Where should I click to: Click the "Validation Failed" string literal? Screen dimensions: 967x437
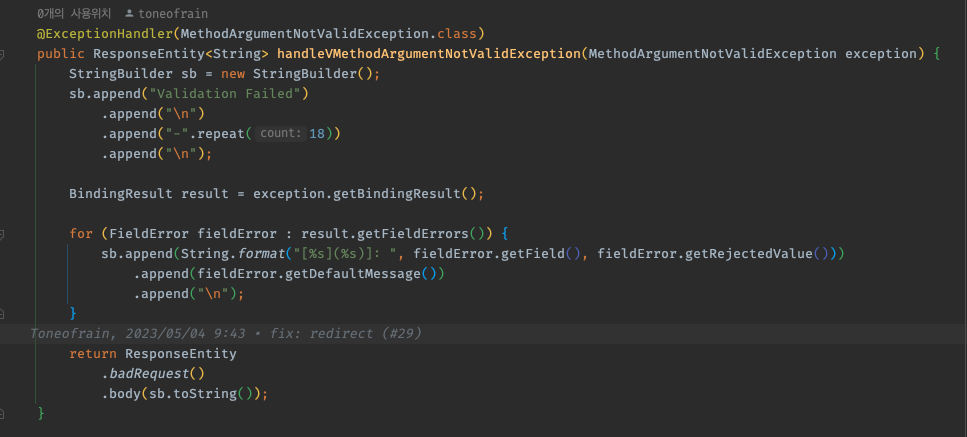point(224,94)
